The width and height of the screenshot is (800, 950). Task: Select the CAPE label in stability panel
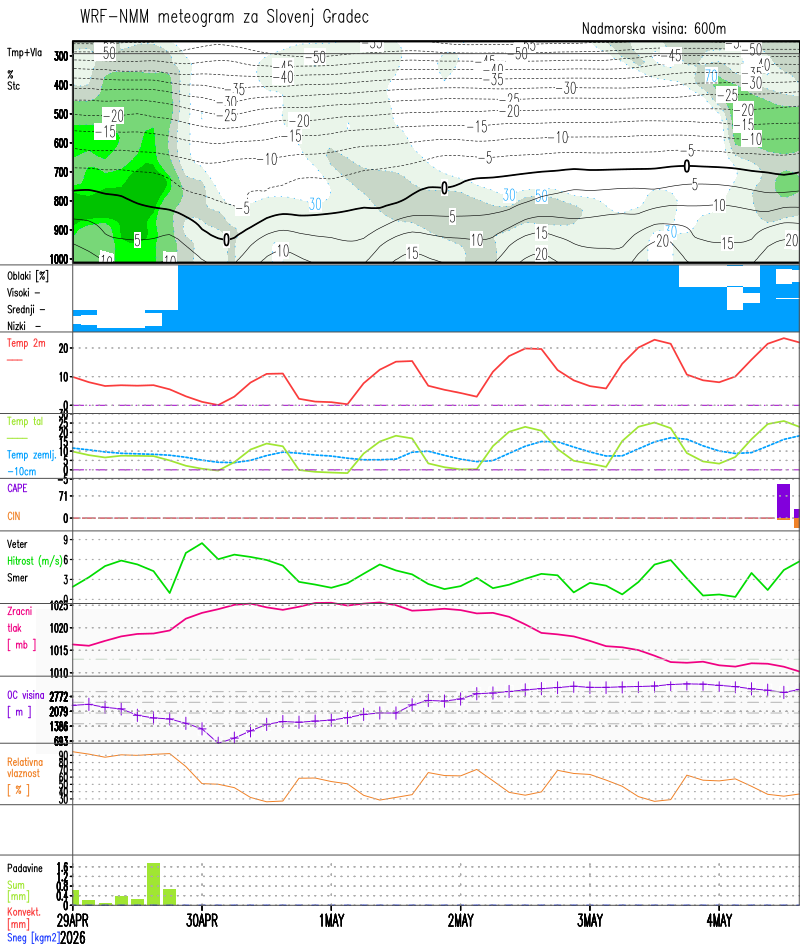tap(17, 489)
